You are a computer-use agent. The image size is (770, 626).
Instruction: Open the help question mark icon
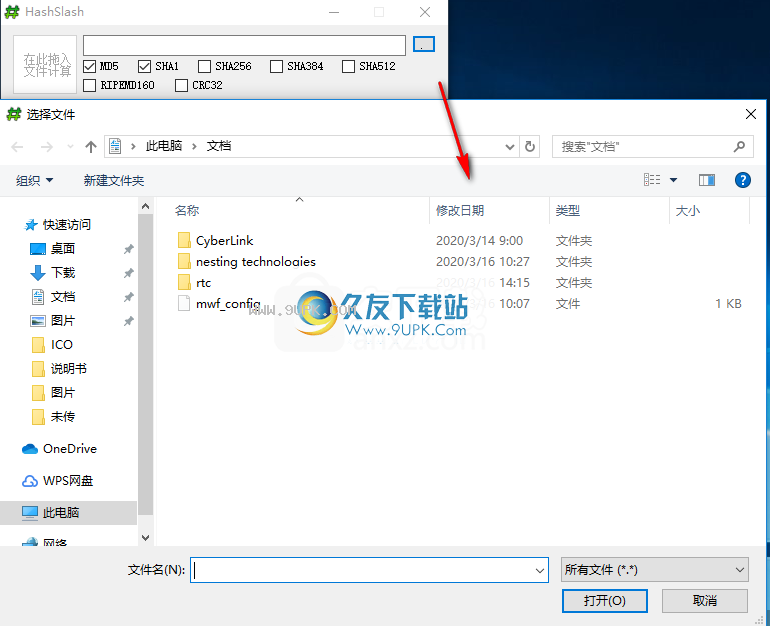(742, 180)
